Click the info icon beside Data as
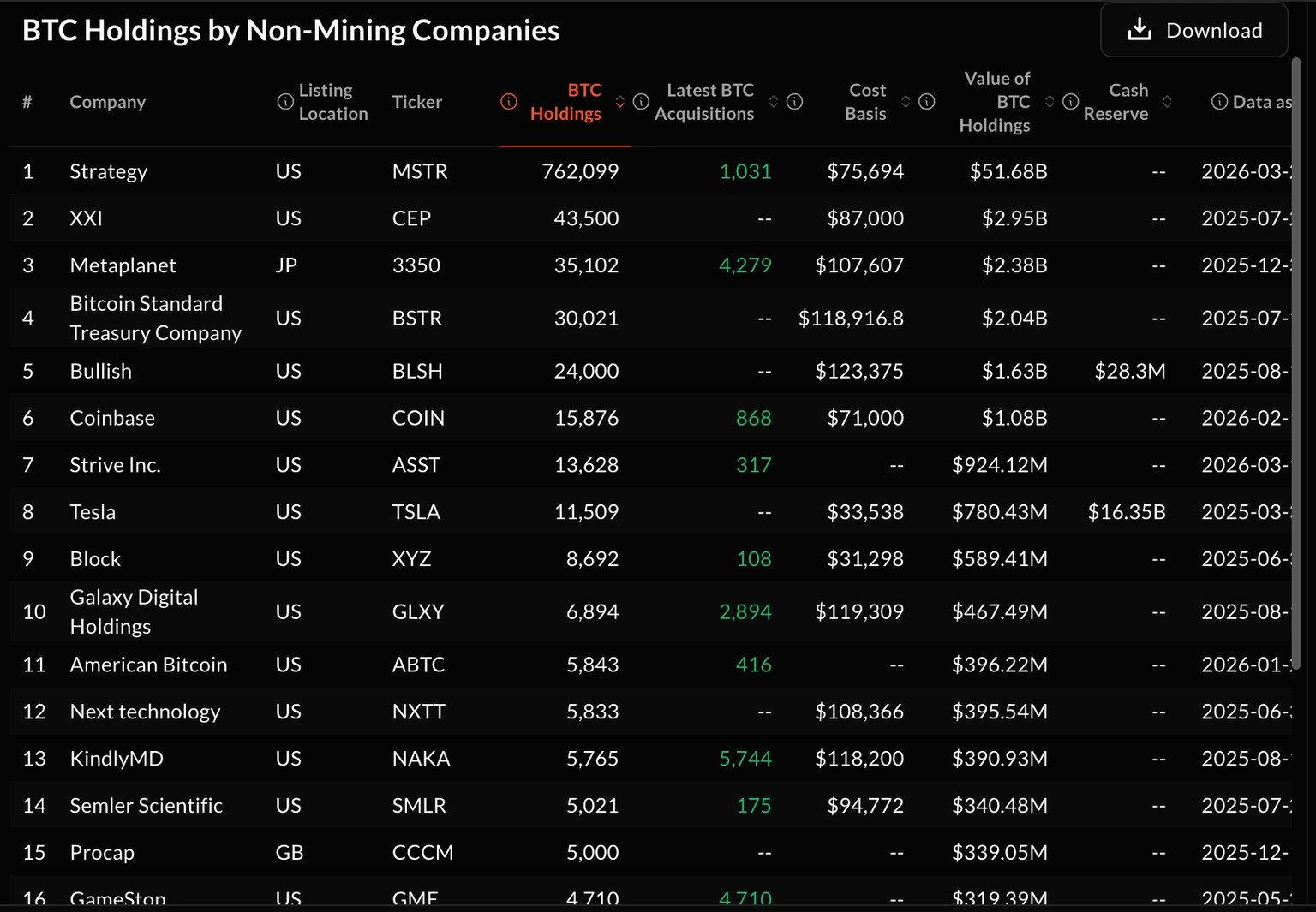This screenshot has height=912, width=1316. coord(1219,102)
